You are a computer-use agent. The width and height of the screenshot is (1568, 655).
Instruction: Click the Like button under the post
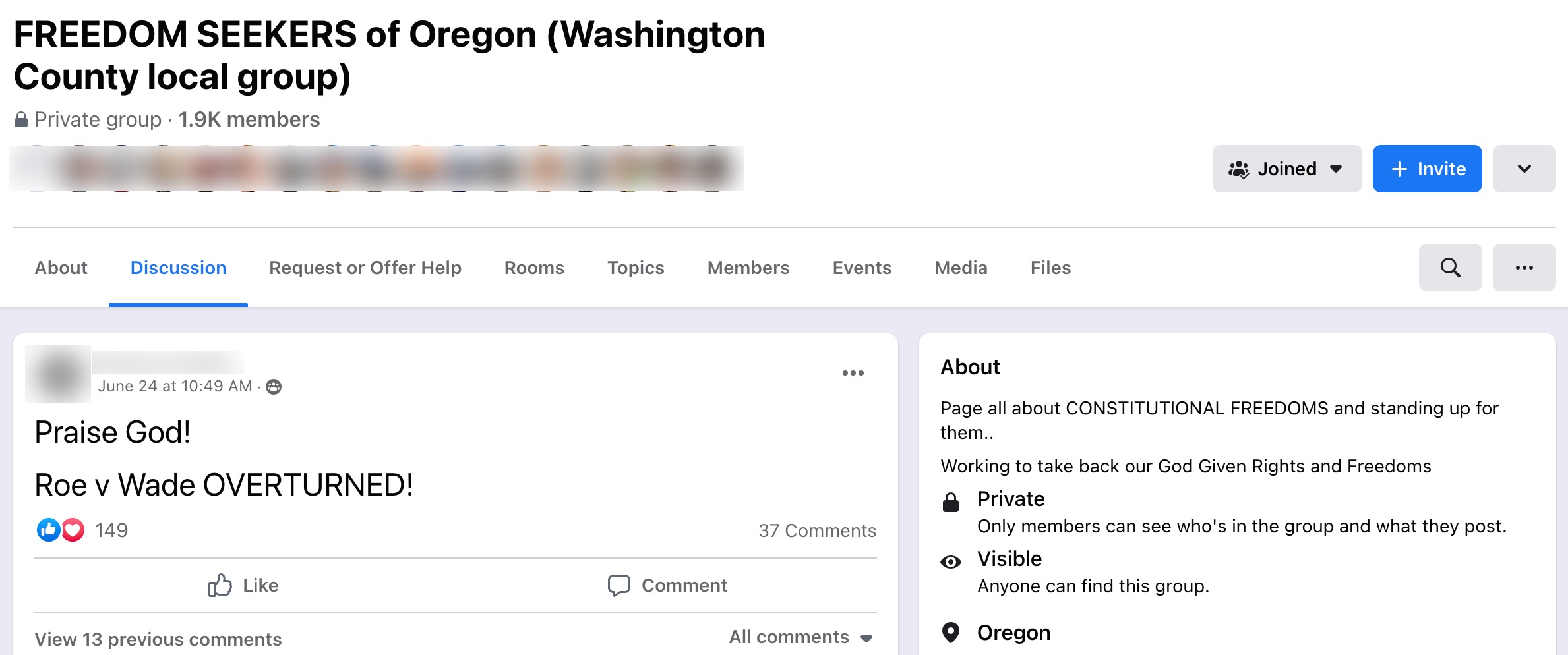[x=244, y=585]
